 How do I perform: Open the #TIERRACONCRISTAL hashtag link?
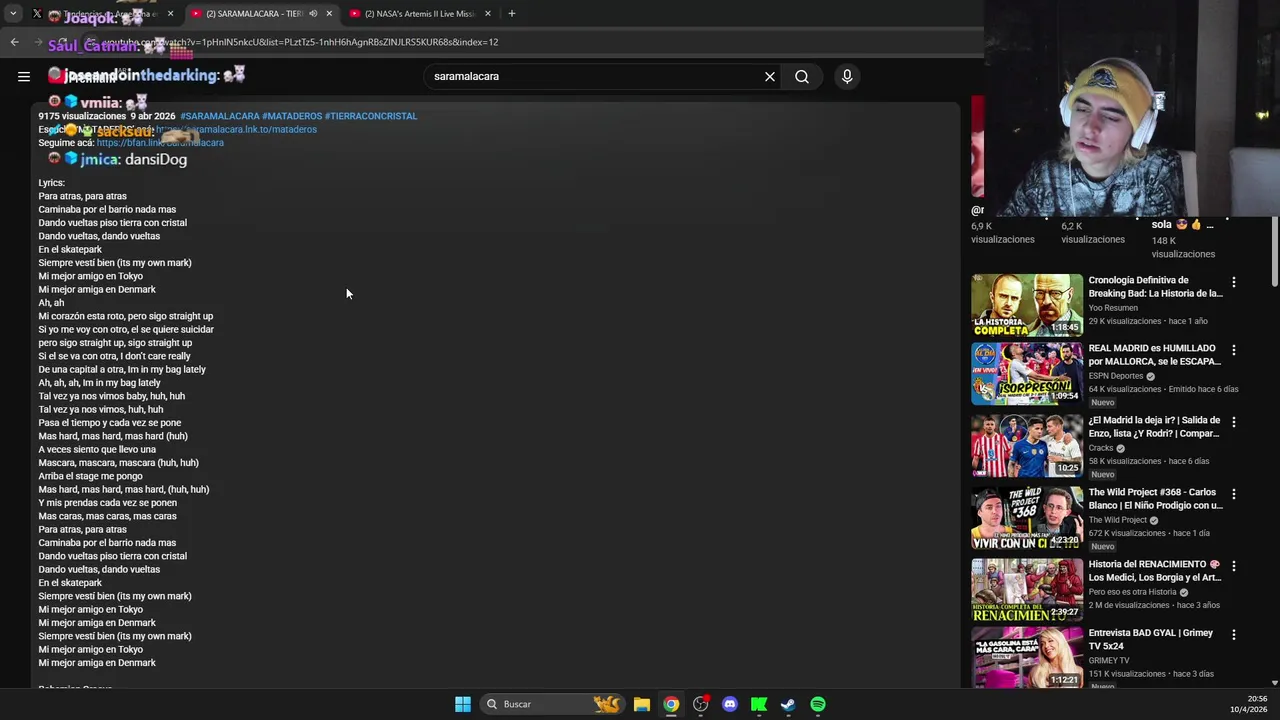[x=371, y=116]
